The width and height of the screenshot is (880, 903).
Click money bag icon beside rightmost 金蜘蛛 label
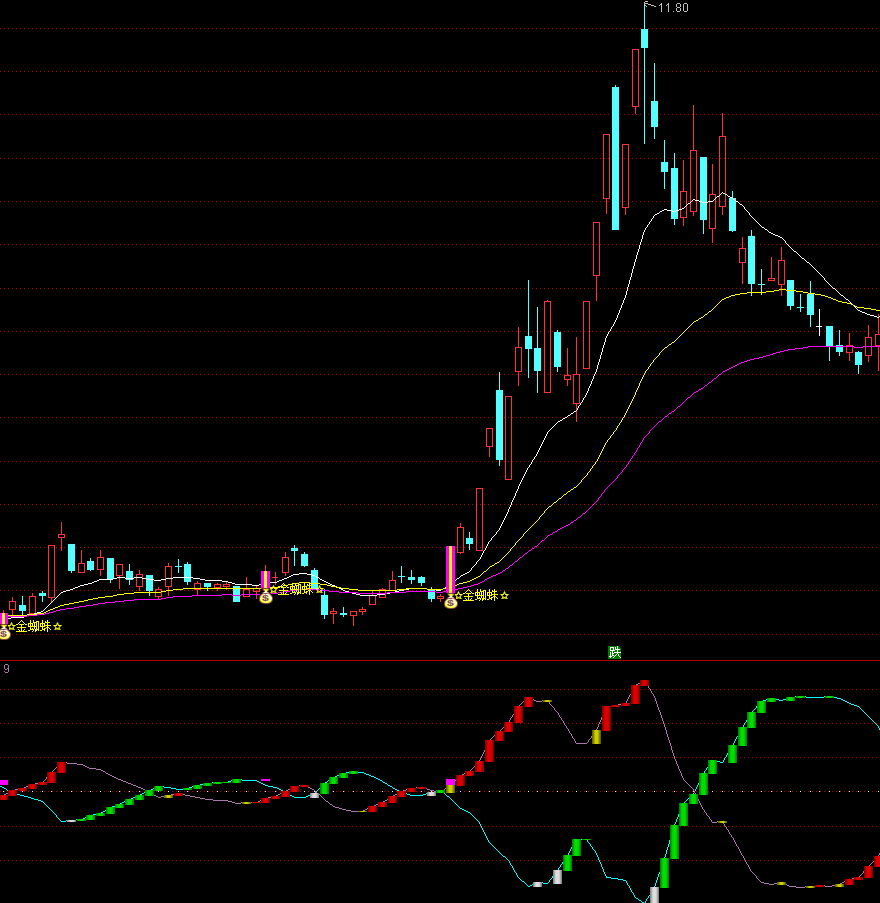coord(450,602)
